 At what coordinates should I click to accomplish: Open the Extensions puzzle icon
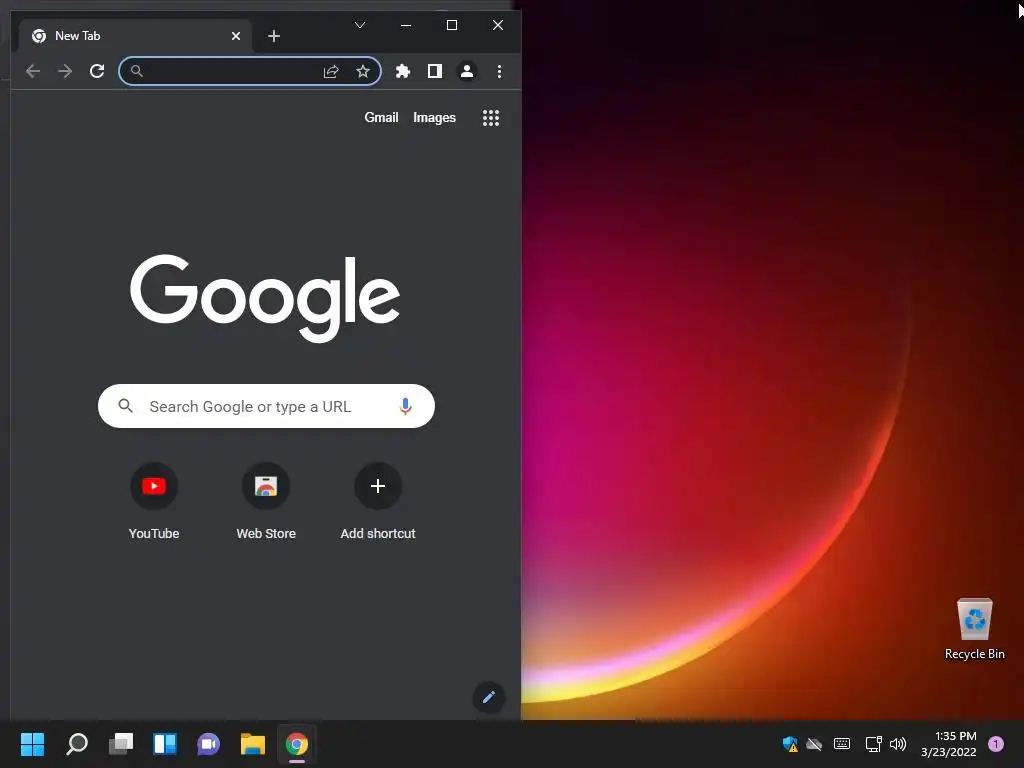coord(403,71)
